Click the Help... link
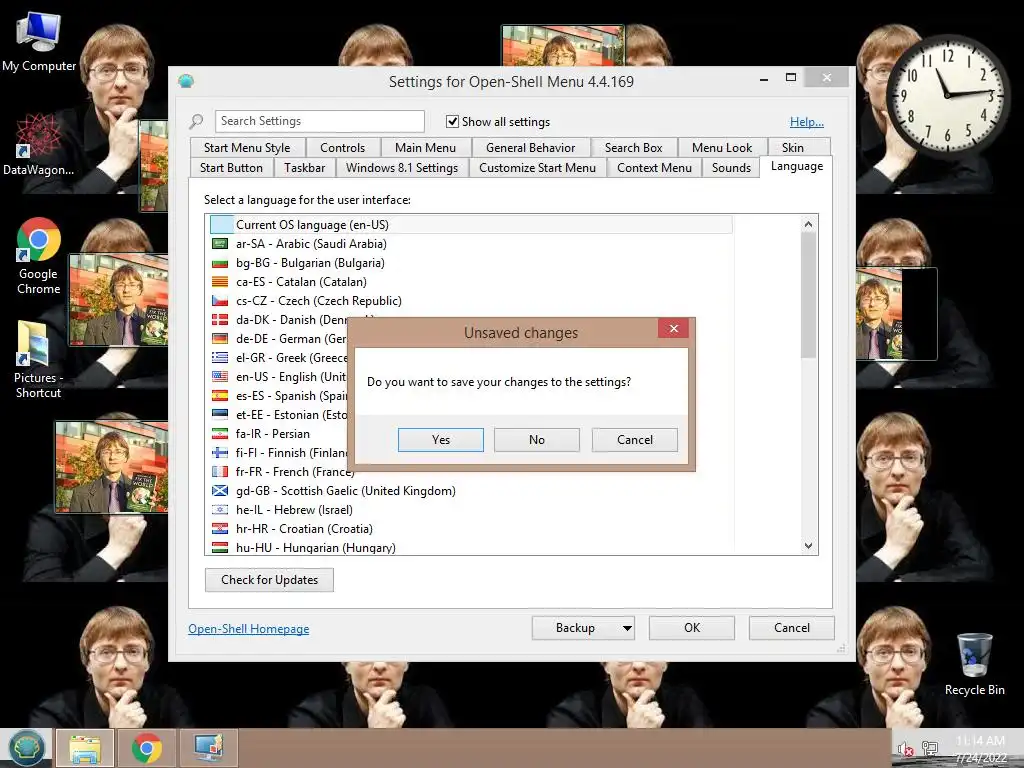 click(x=807, y=121)
